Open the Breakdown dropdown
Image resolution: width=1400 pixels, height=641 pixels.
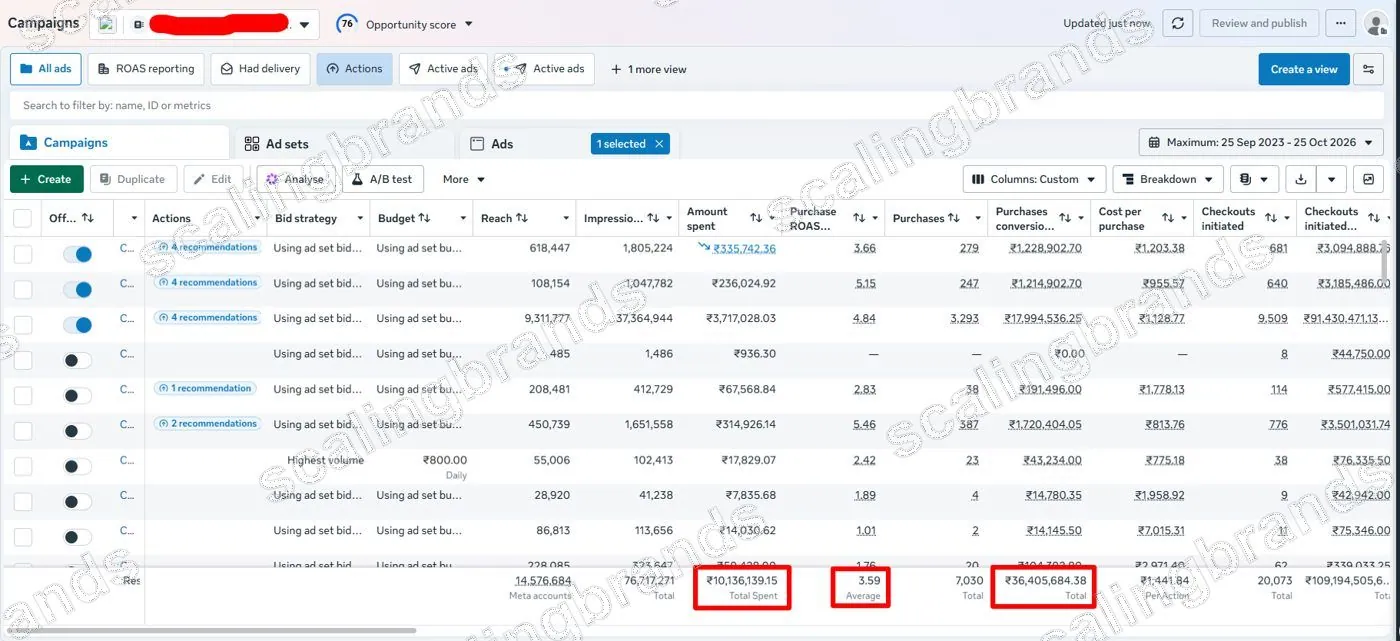[1168, 179]
